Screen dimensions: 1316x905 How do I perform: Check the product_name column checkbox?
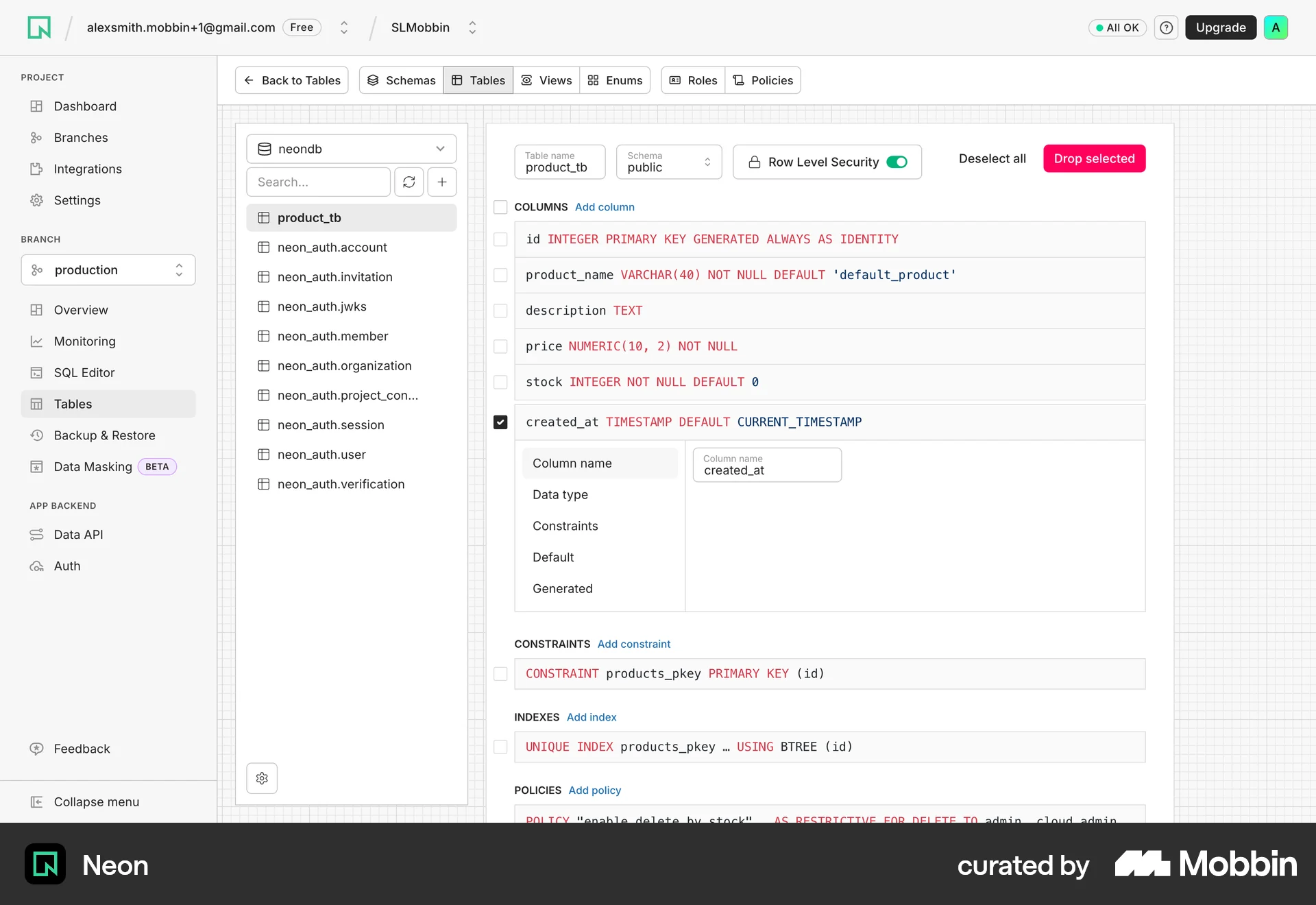click(x=500, y=275)
